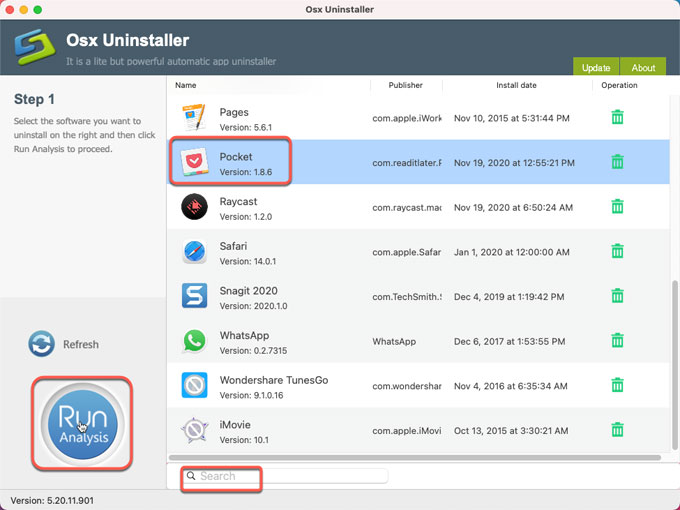The height and width of the screenshot is (510, 680).
Task: Click the horizontal scrollbar below app list
Action: (x=415, y=458)
